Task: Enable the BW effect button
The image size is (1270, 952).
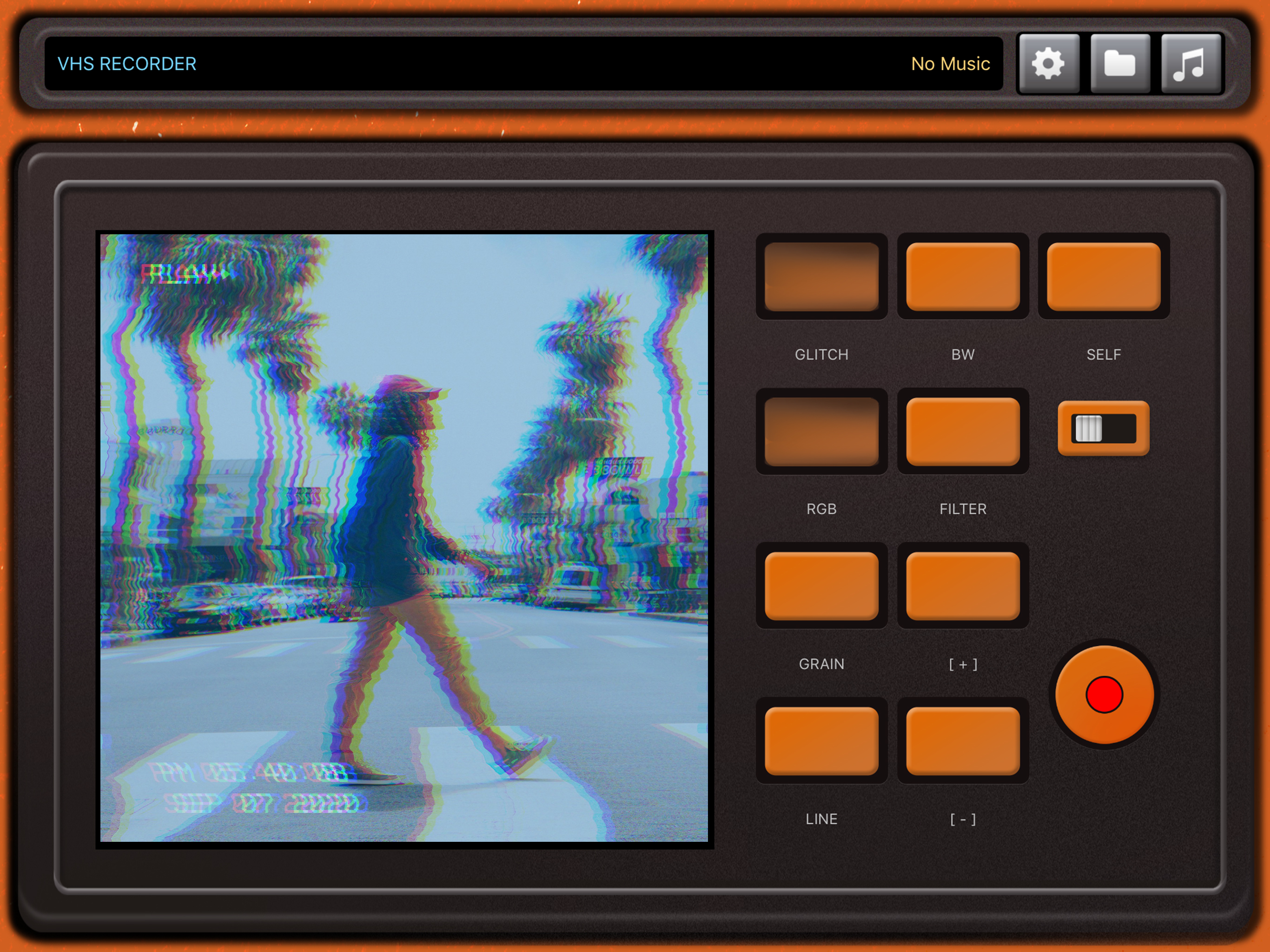Action: pos(962,276)
